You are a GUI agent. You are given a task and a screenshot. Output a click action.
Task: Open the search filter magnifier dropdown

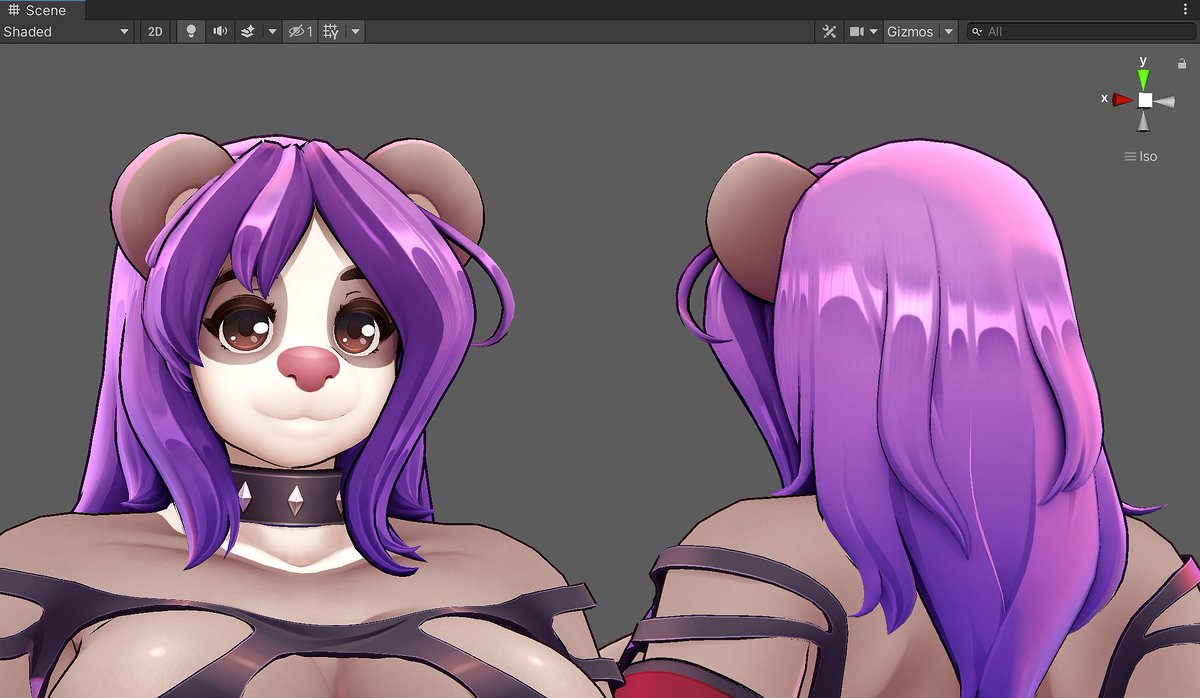[x=977, y=32]
